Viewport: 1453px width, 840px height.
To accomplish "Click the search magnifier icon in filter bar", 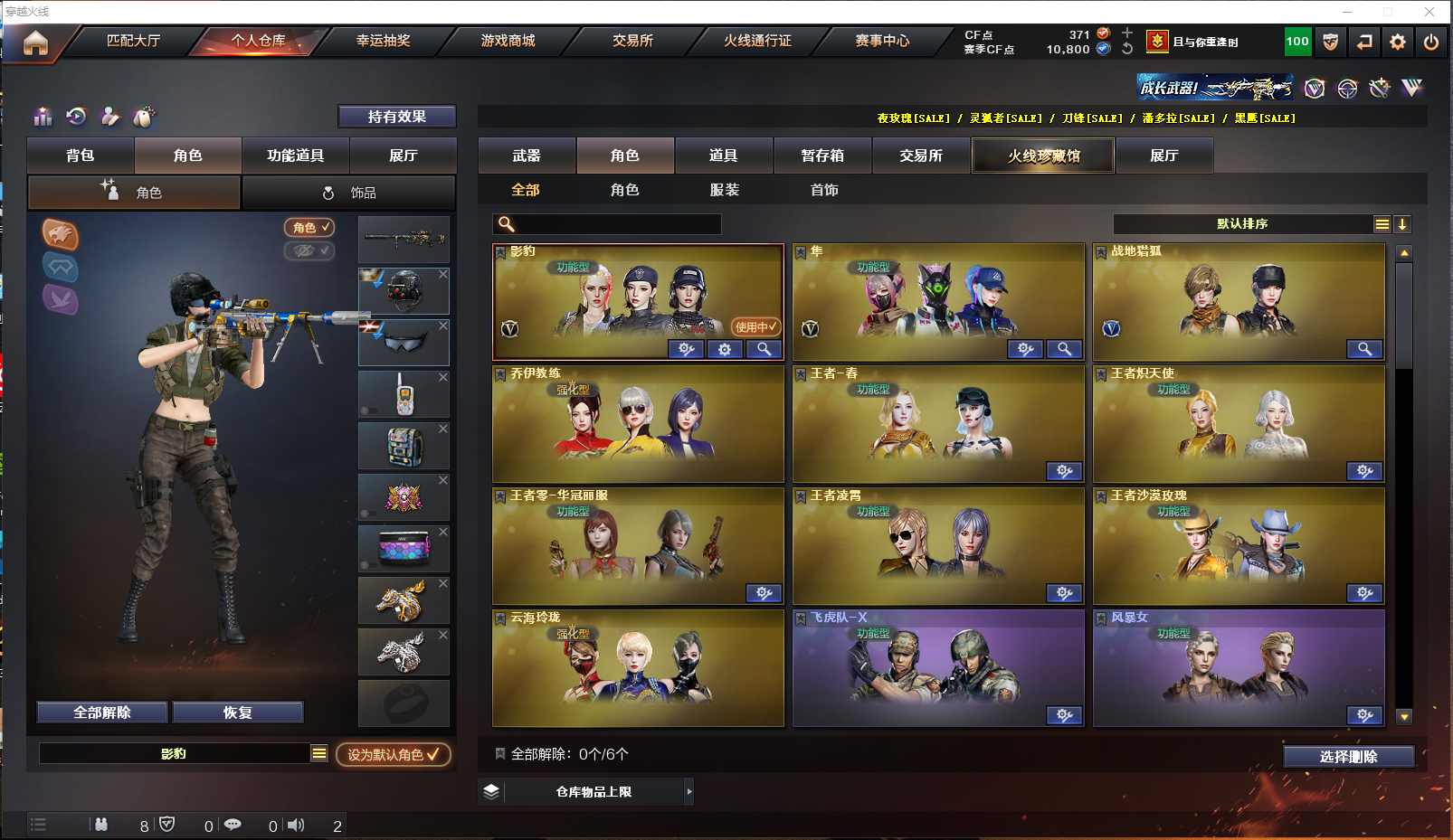I will point(507,224).
